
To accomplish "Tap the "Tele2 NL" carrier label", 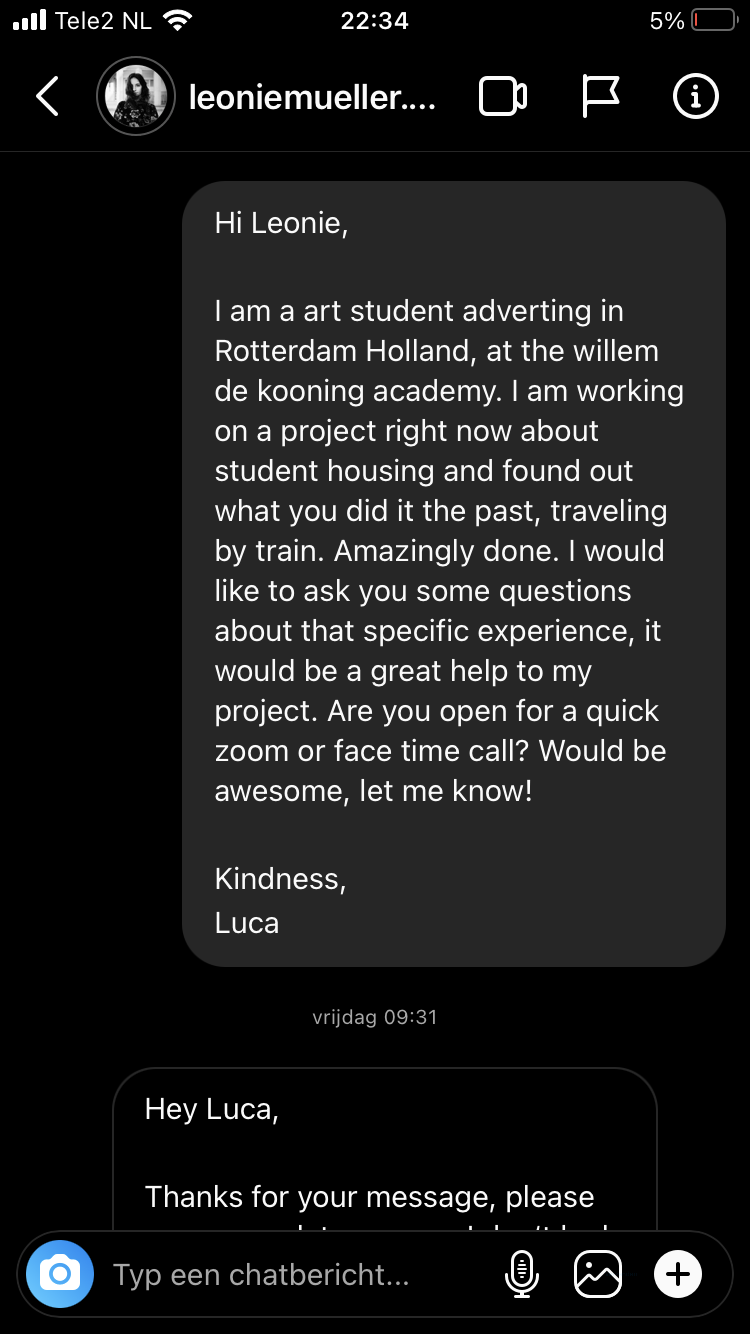I will coord(104,20).
